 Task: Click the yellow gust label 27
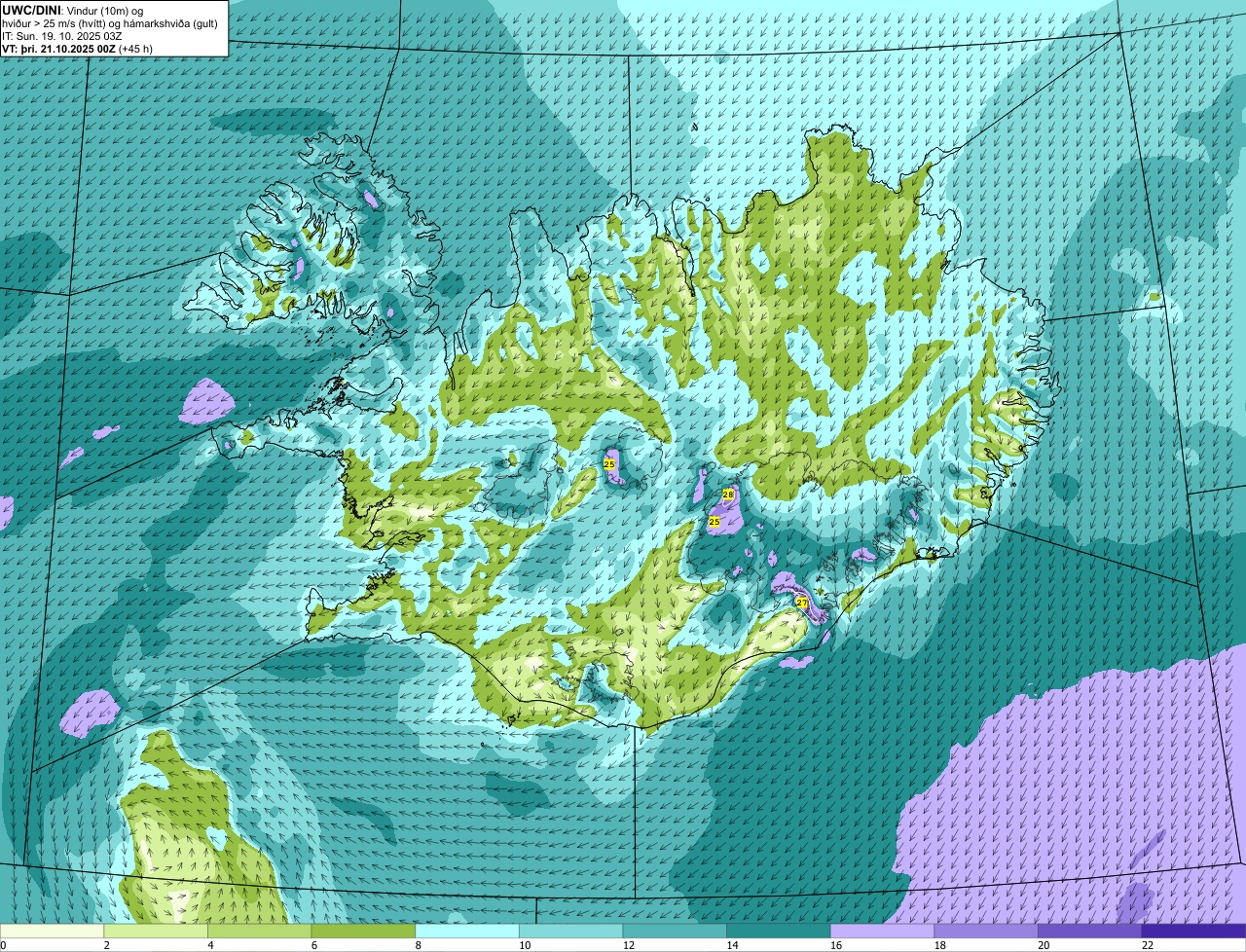click(x=802, y=604)
